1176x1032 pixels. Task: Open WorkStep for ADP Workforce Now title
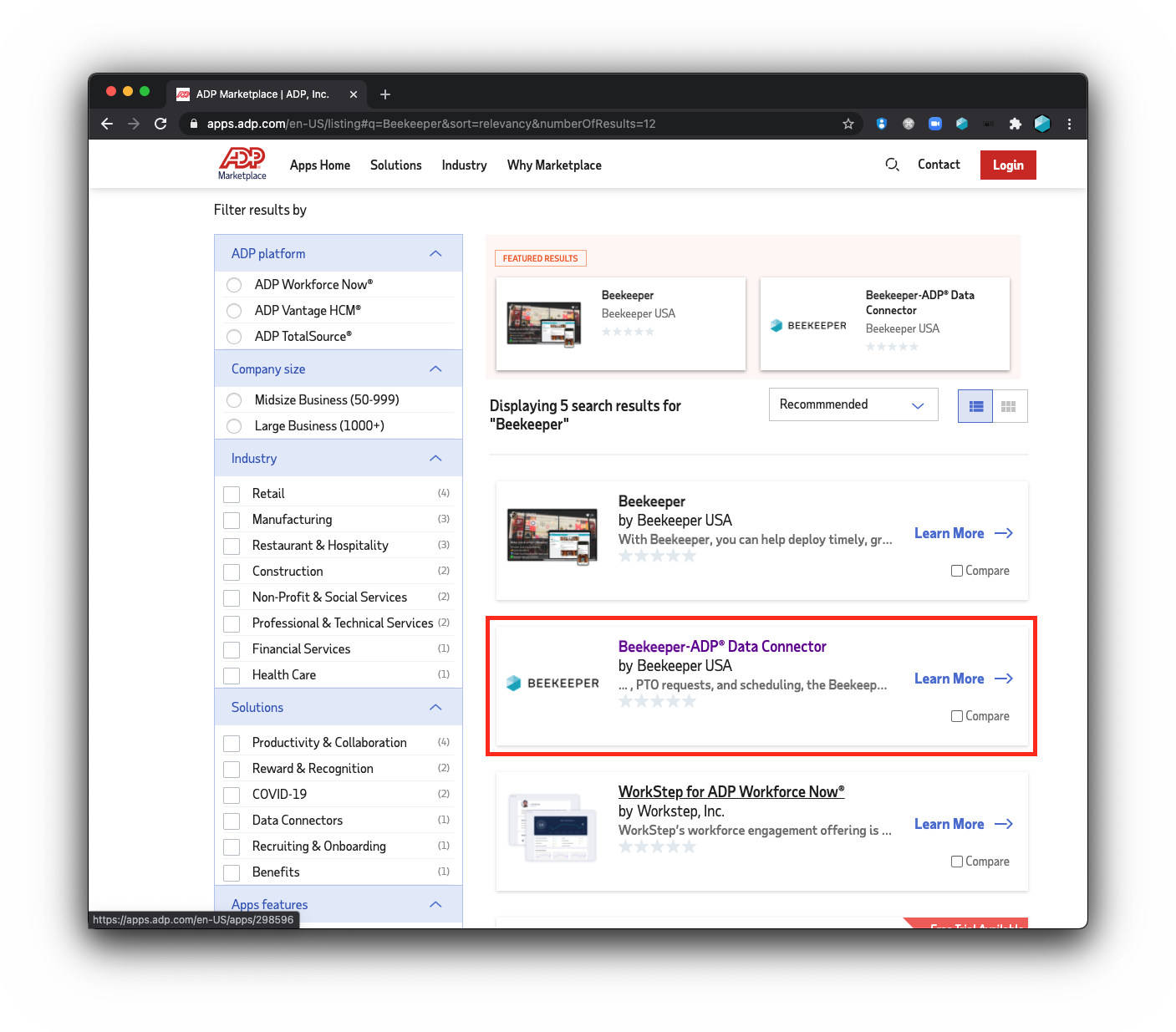click(731, 791)
